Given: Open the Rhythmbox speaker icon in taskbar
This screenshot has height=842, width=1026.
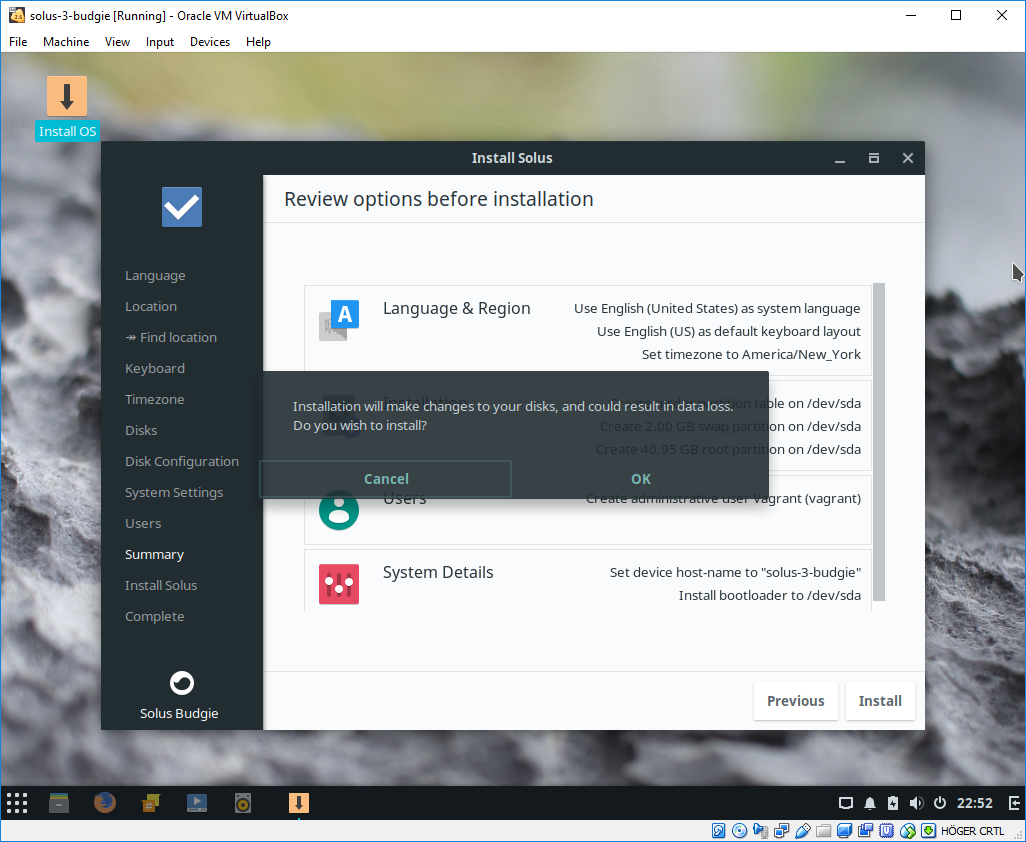Looking at the screenshot, I should click(x=243, y=803).
